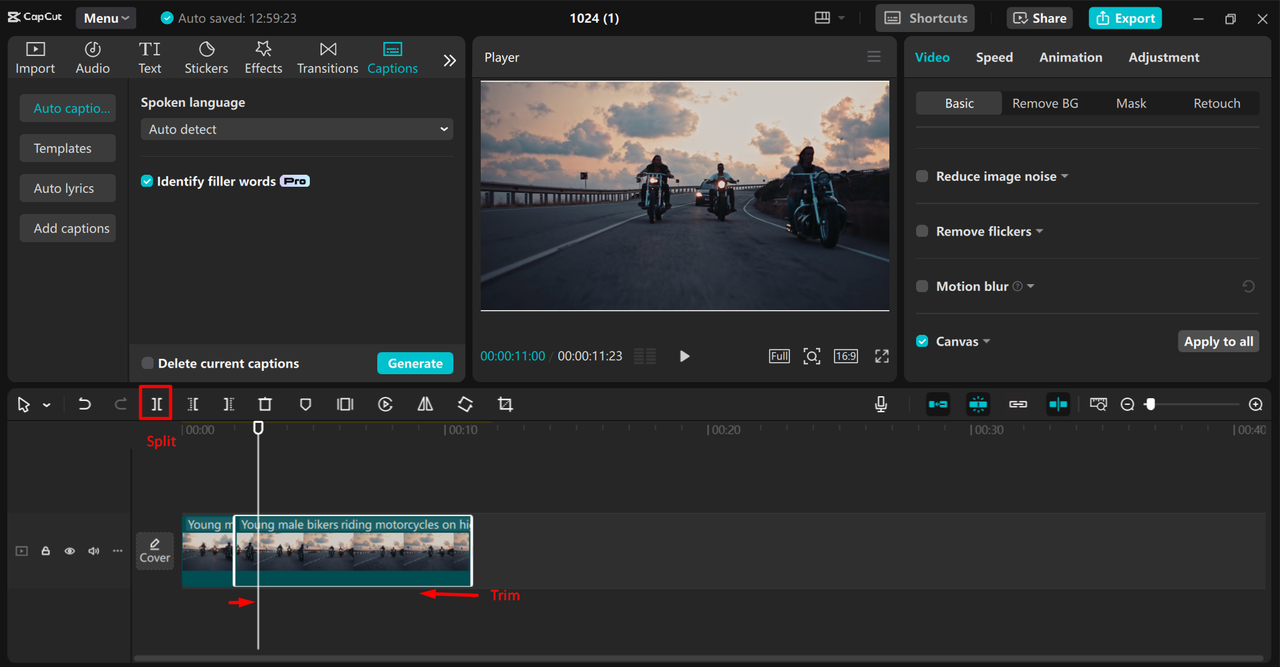Expand the Canvas section arrow
The image size is (1280, 667).
point(987,341)
